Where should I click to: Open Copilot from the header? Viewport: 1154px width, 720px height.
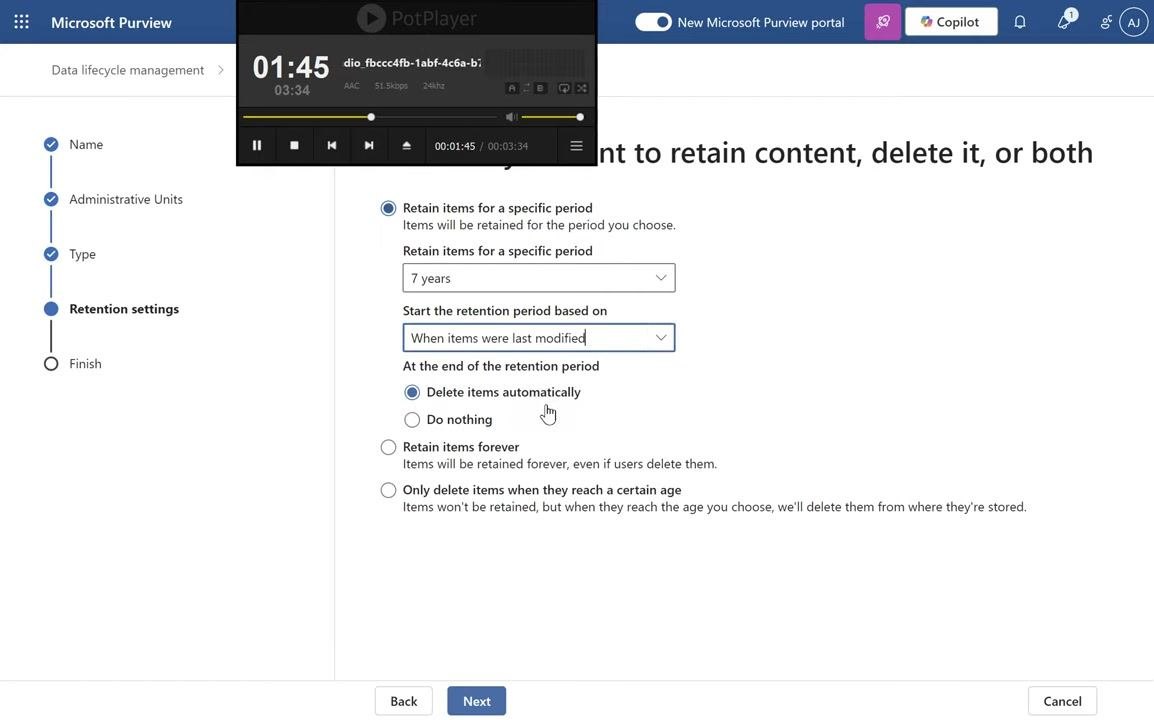951,22
